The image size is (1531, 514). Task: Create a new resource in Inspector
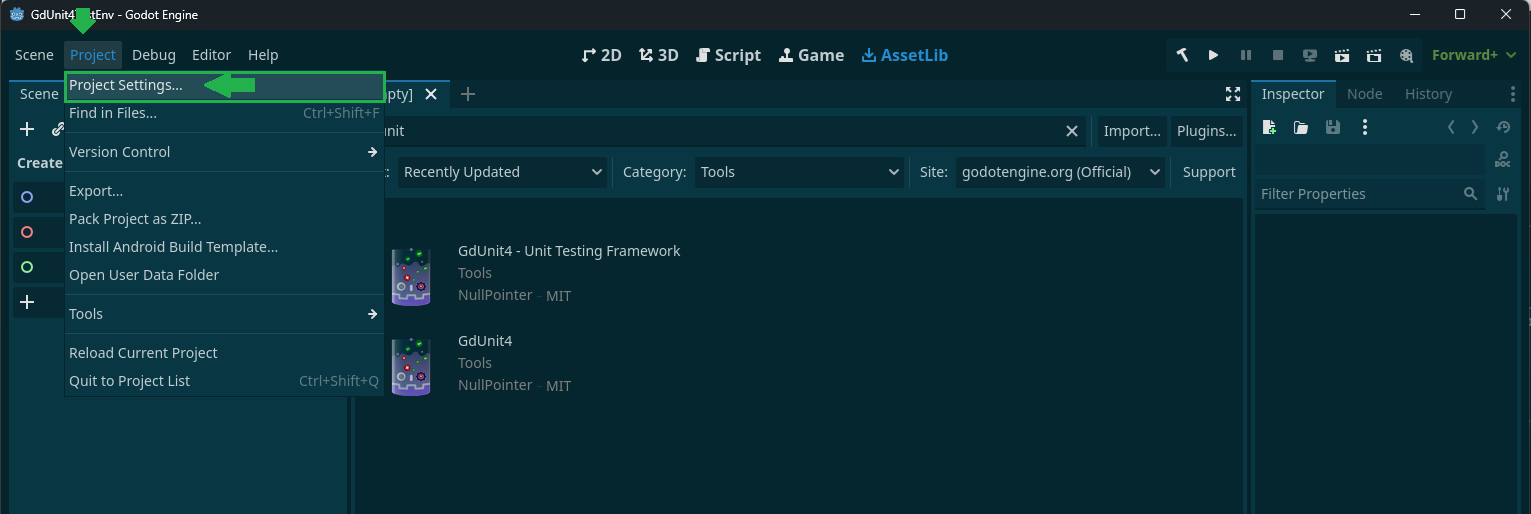[x=1269, y=127]
